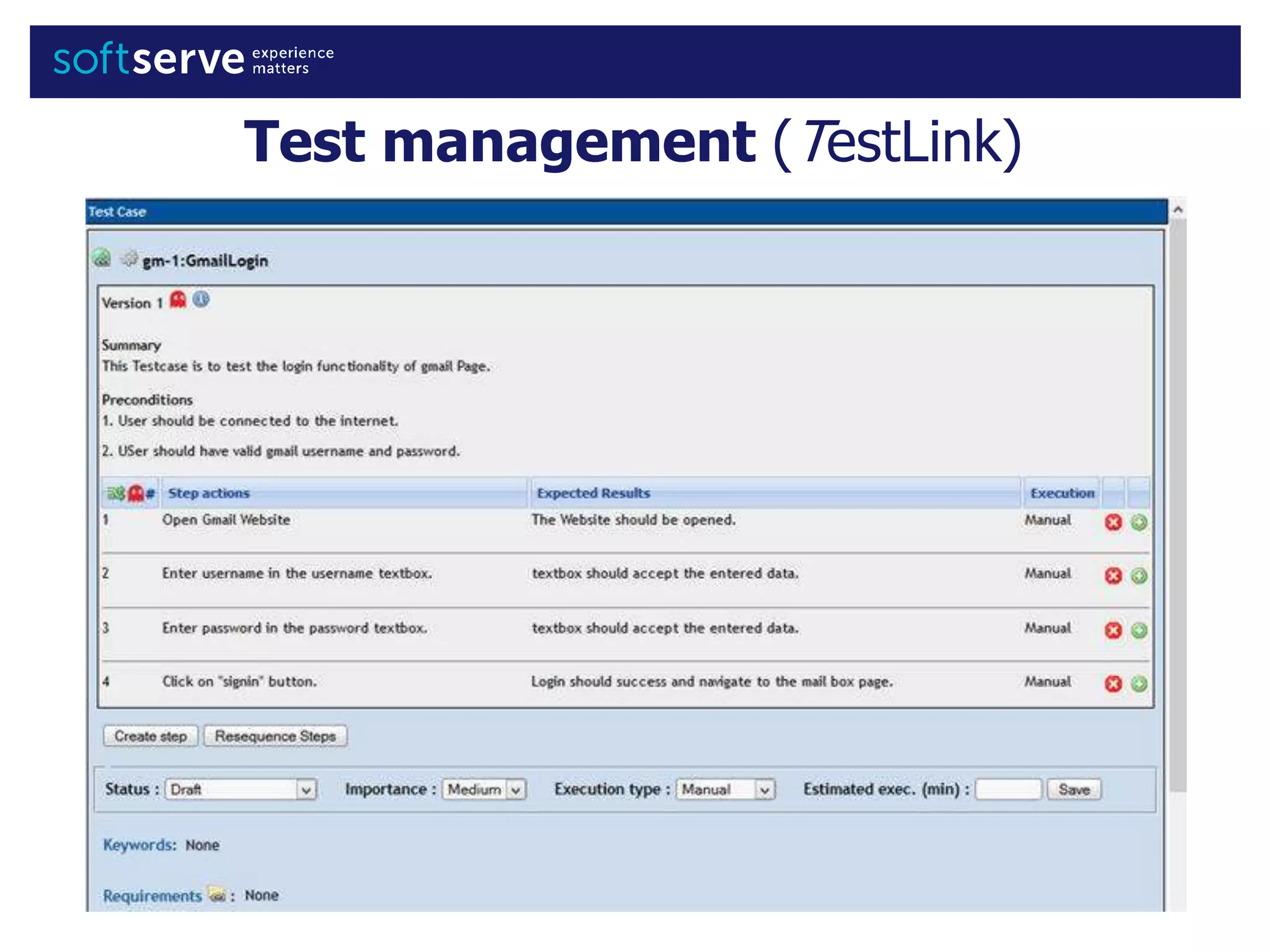The width and height of the screenshot is (1270, 952).
Task: Select the Open Gmail Website step text
Action: 226,520
